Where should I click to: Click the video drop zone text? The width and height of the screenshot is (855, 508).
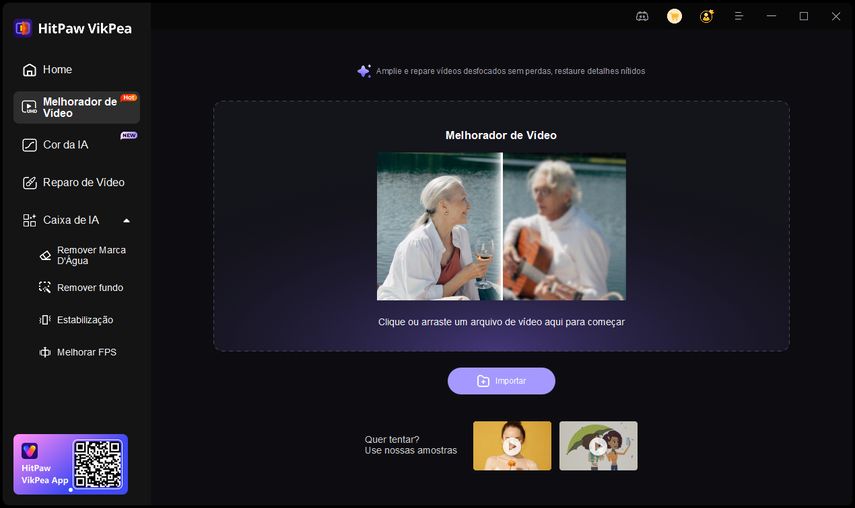502,322
